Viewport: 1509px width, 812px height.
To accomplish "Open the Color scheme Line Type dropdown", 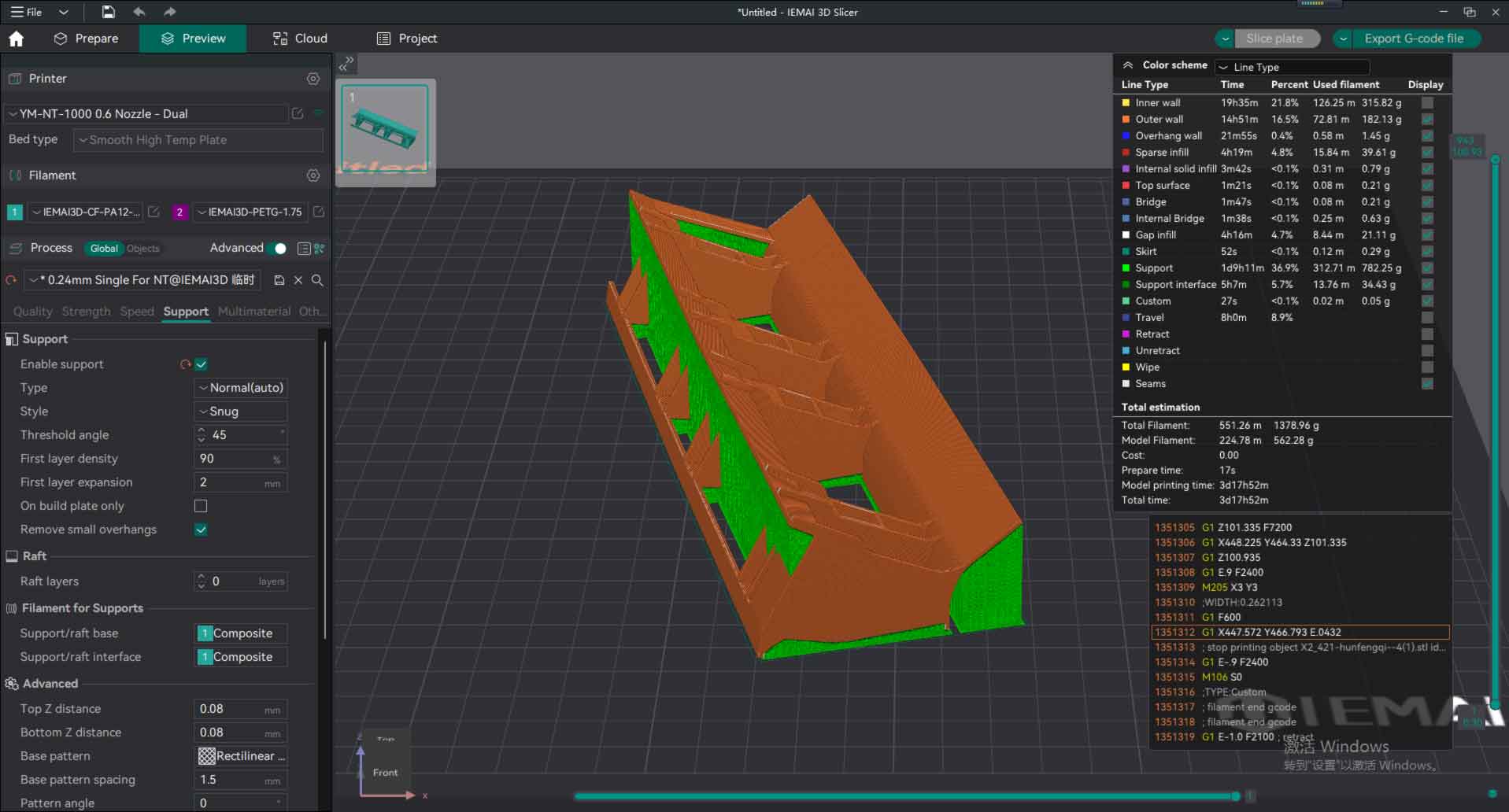I will click(1293, 67).
